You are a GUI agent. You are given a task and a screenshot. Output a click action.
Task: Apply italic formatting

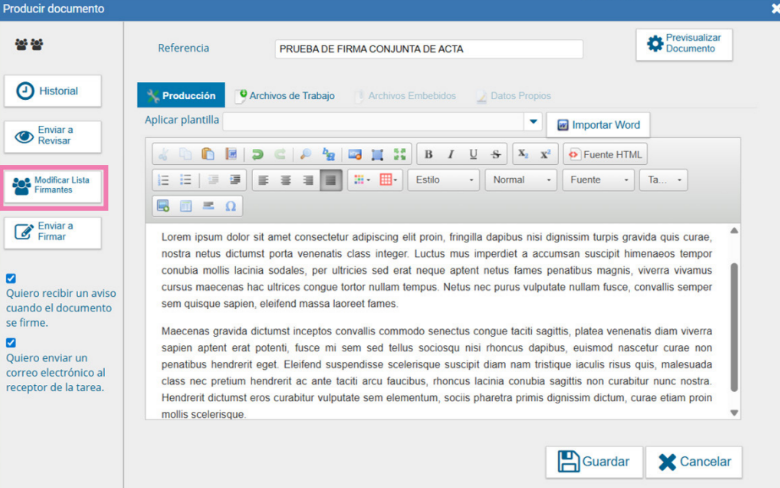[x=450, y=154]
